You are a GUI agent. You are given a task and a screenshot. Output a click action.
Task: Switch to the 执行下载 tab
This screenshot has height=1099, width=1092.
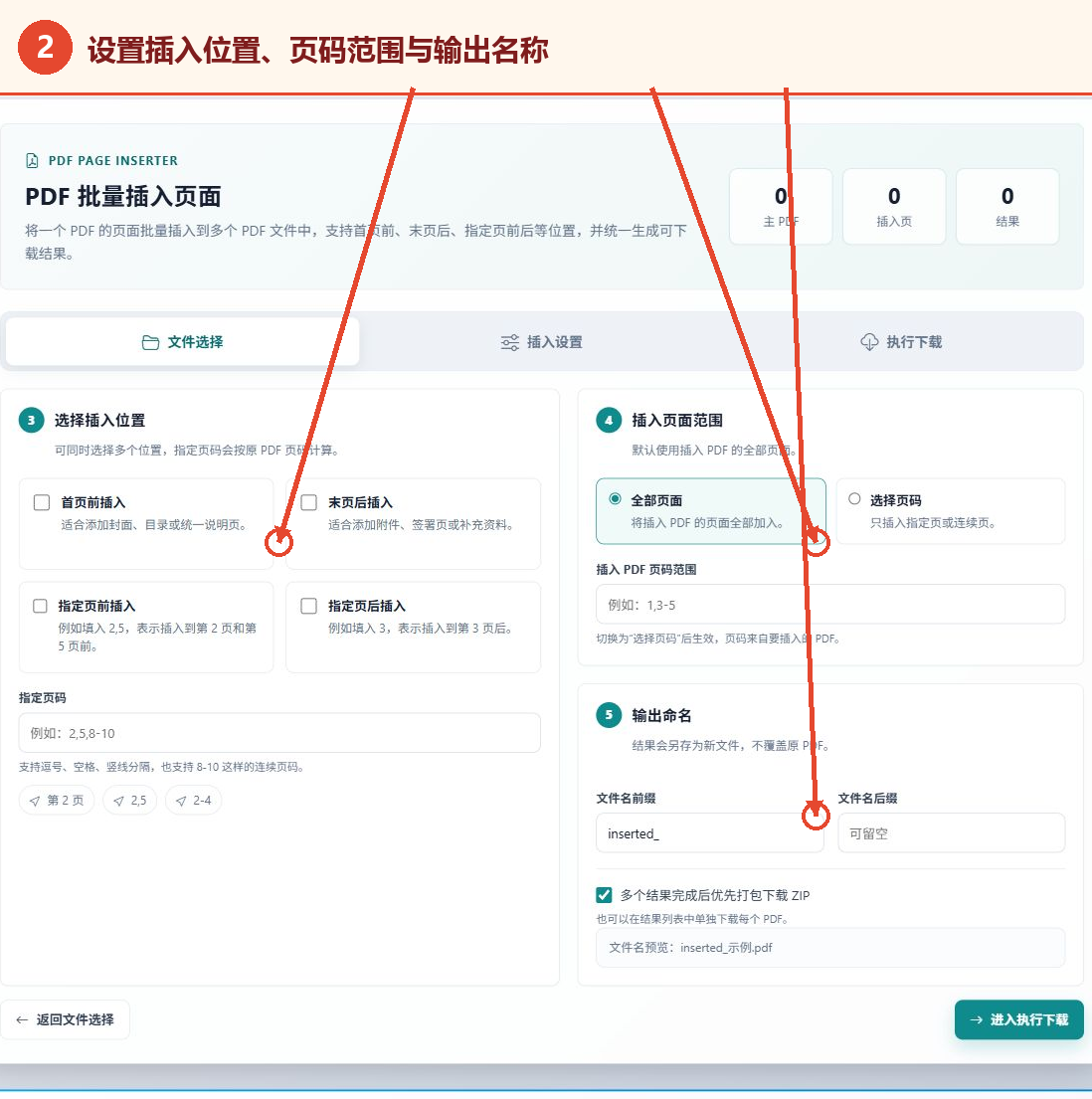[x=901, y=342]
